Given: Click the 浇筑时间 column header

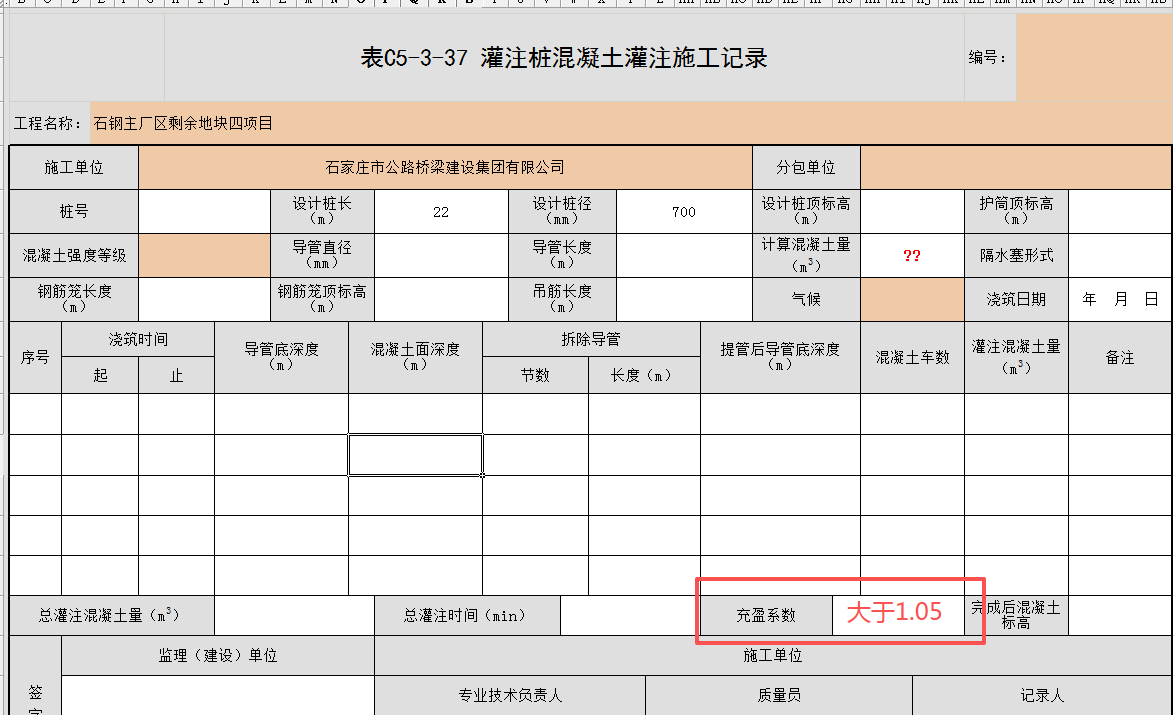Looking at the screenshot, I should tap(138, 340).
